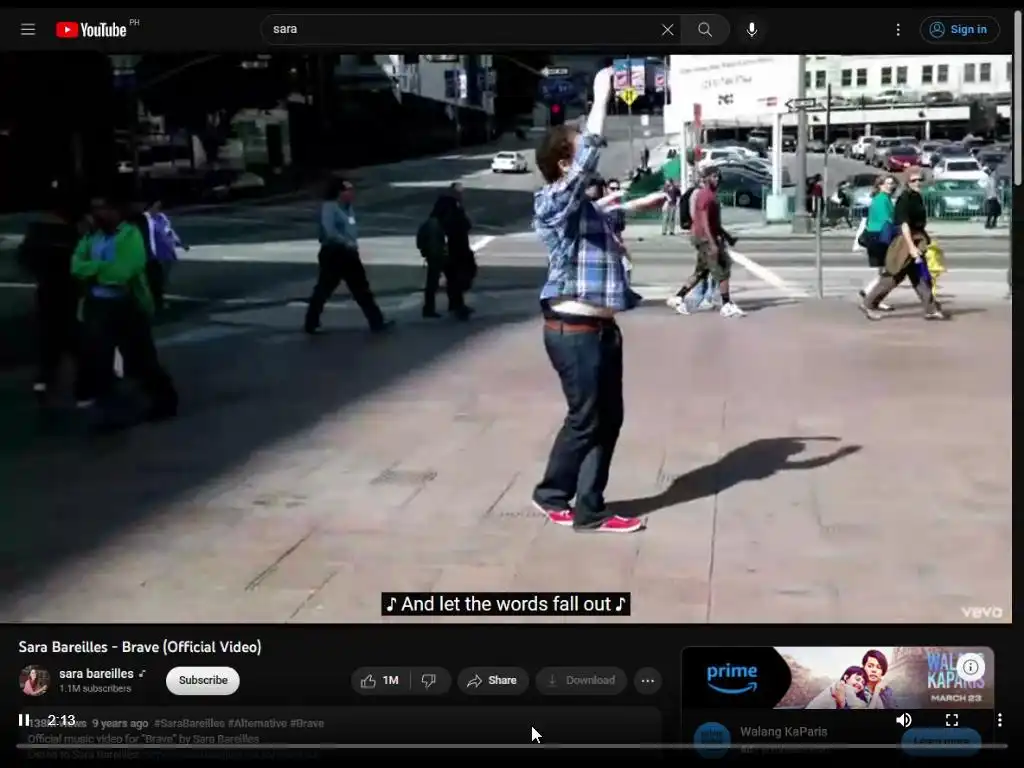The image size is (1024, 768).
Task: Click the #SaraBareilles hashtag
Action: tap(189, 723)
